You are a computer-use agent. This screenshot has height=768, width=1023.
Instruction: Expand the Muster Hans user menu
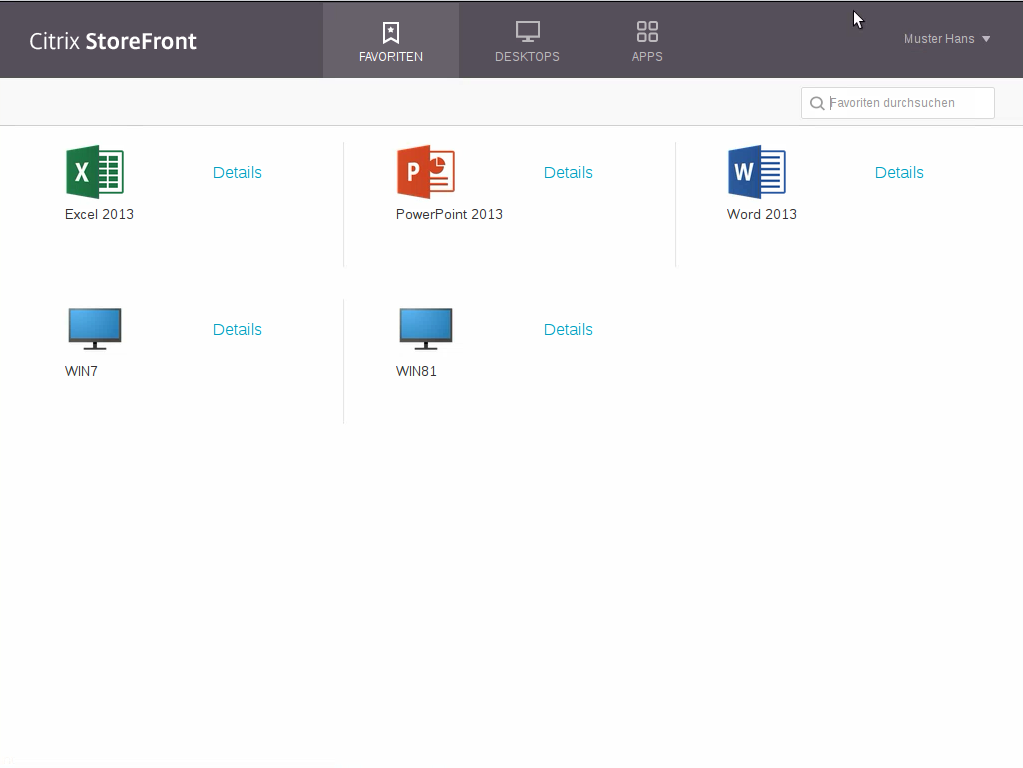click(939, 39)
